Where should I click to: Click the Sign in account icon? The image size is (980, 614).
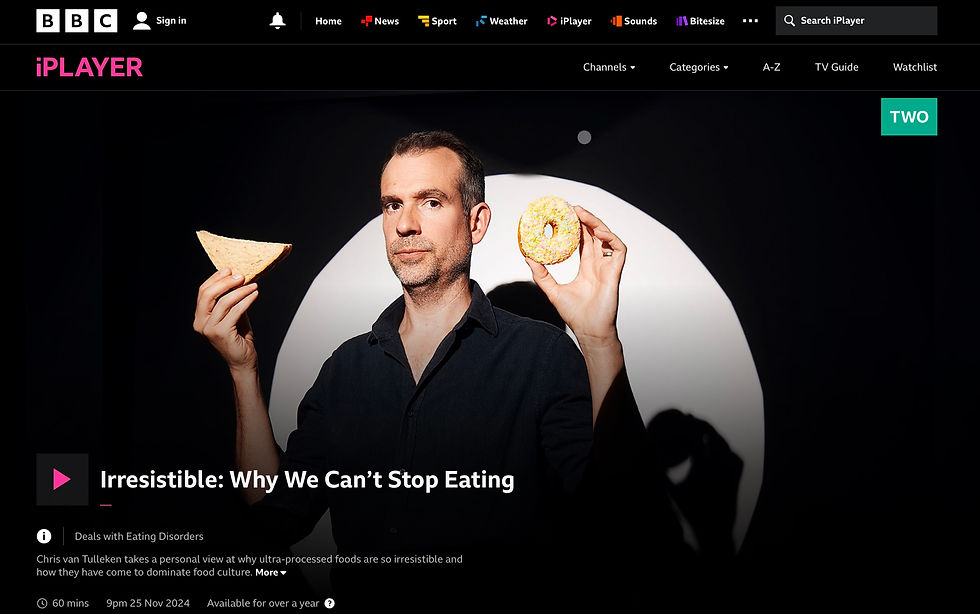(142, 21)
